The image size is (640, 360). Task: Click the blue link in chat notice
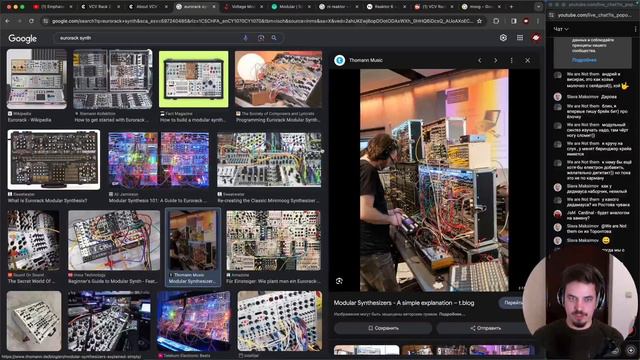584,60
